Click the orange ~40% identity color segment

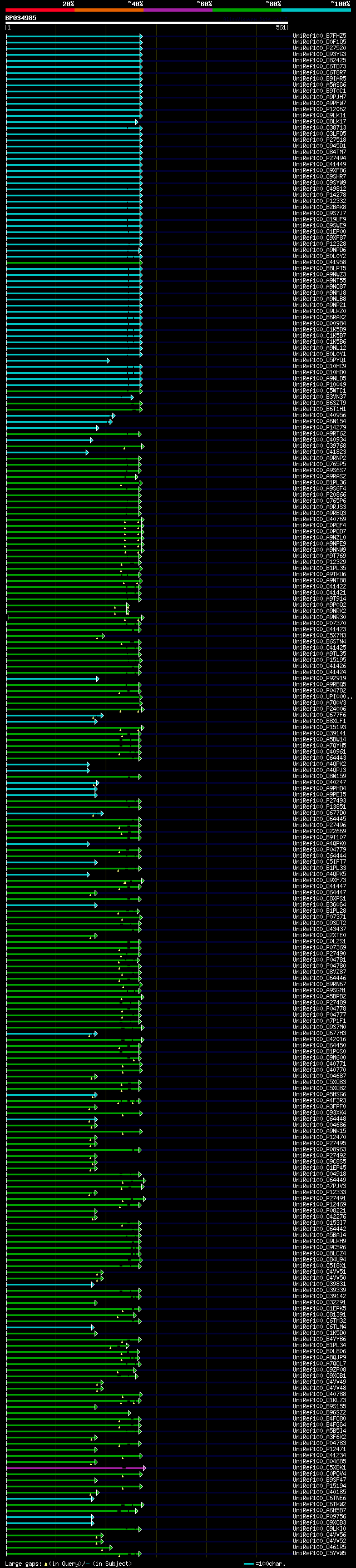pyautogui.click(x=109, y=10)
